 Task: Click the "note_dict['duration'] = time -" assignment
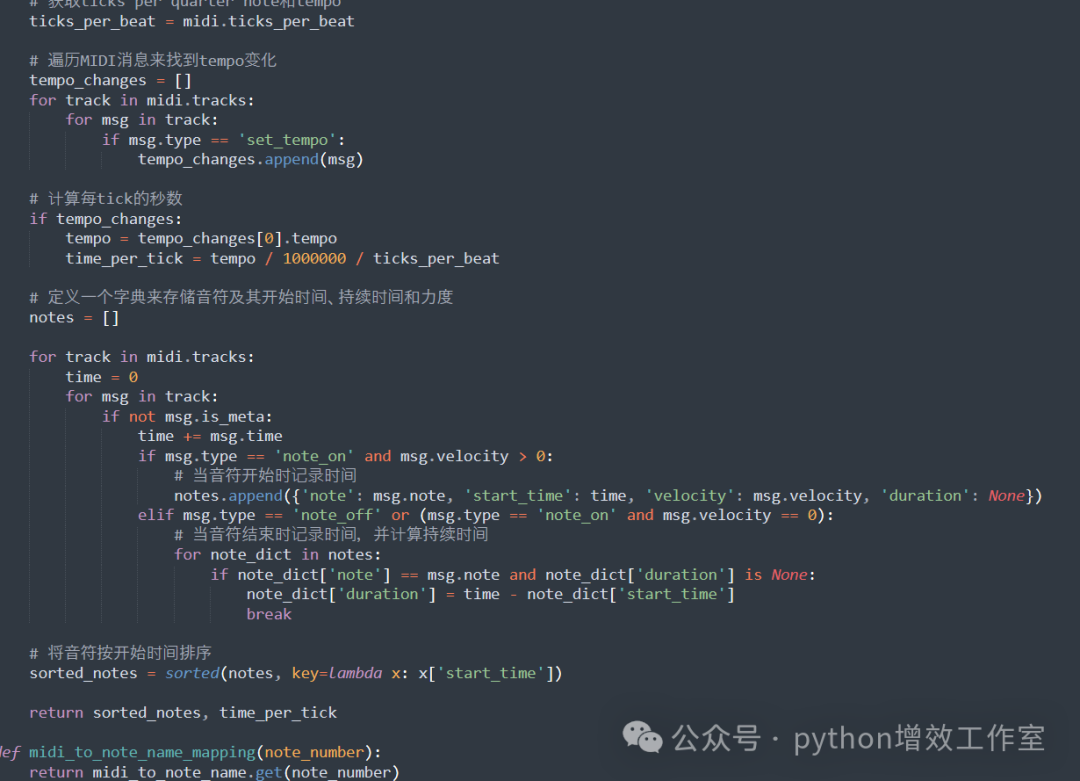(382, 594)
